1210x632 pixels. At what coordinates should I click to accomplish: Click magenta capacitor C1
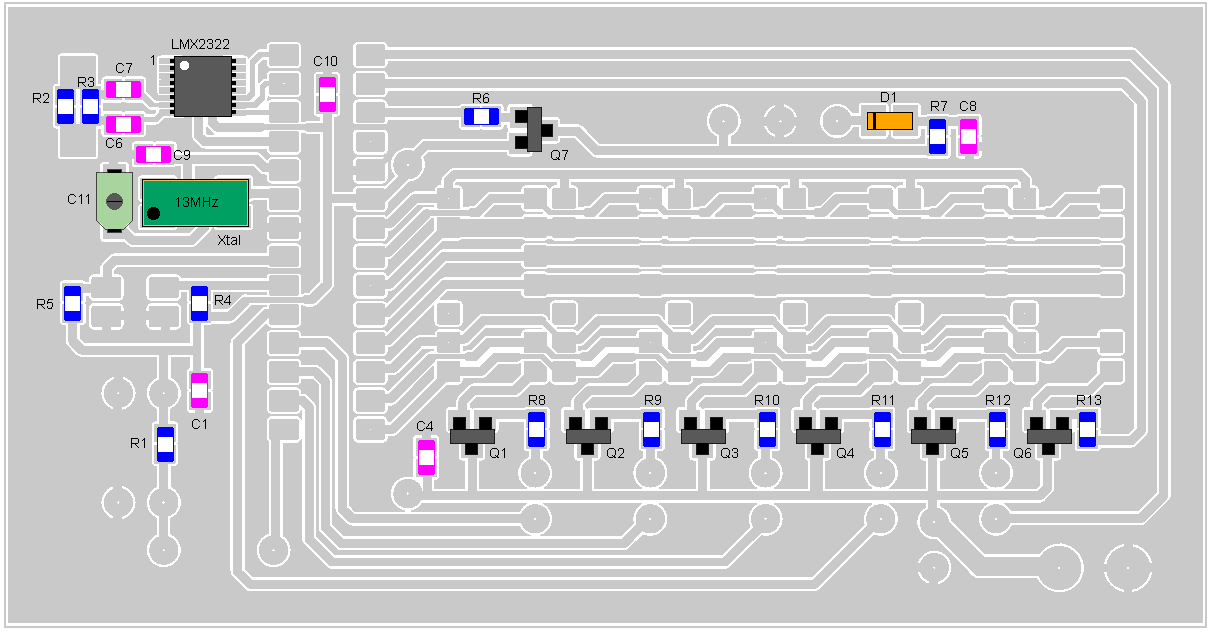click(199, 391)
